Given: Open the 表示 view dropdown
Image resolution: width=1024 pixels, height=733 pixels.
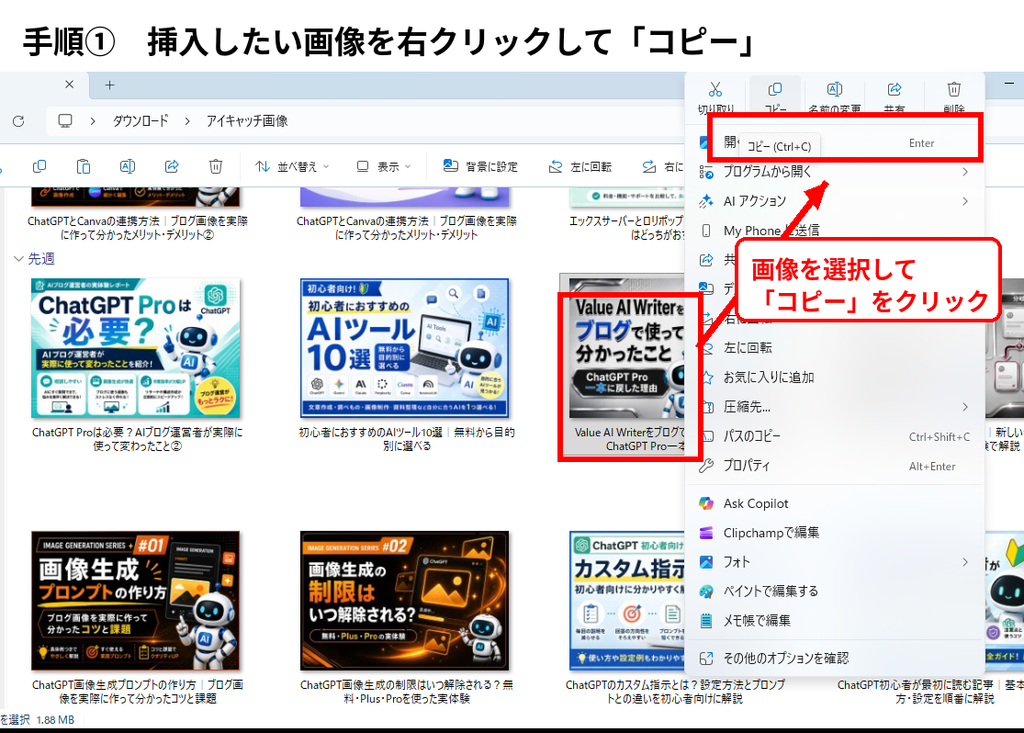Looking at the screenshot, I should (384, 167).
